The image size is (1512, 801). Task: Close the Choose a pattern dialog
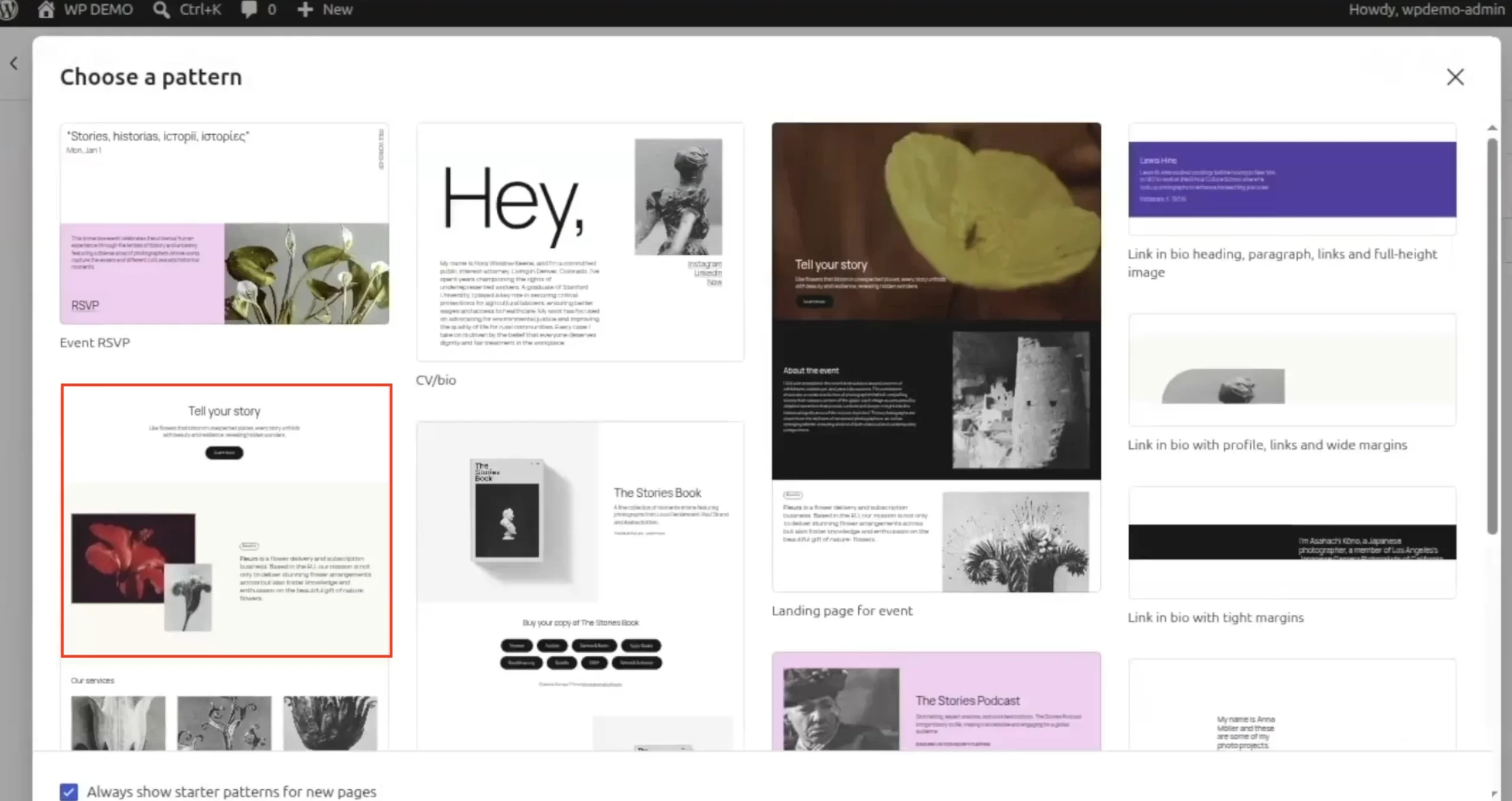1455,77
